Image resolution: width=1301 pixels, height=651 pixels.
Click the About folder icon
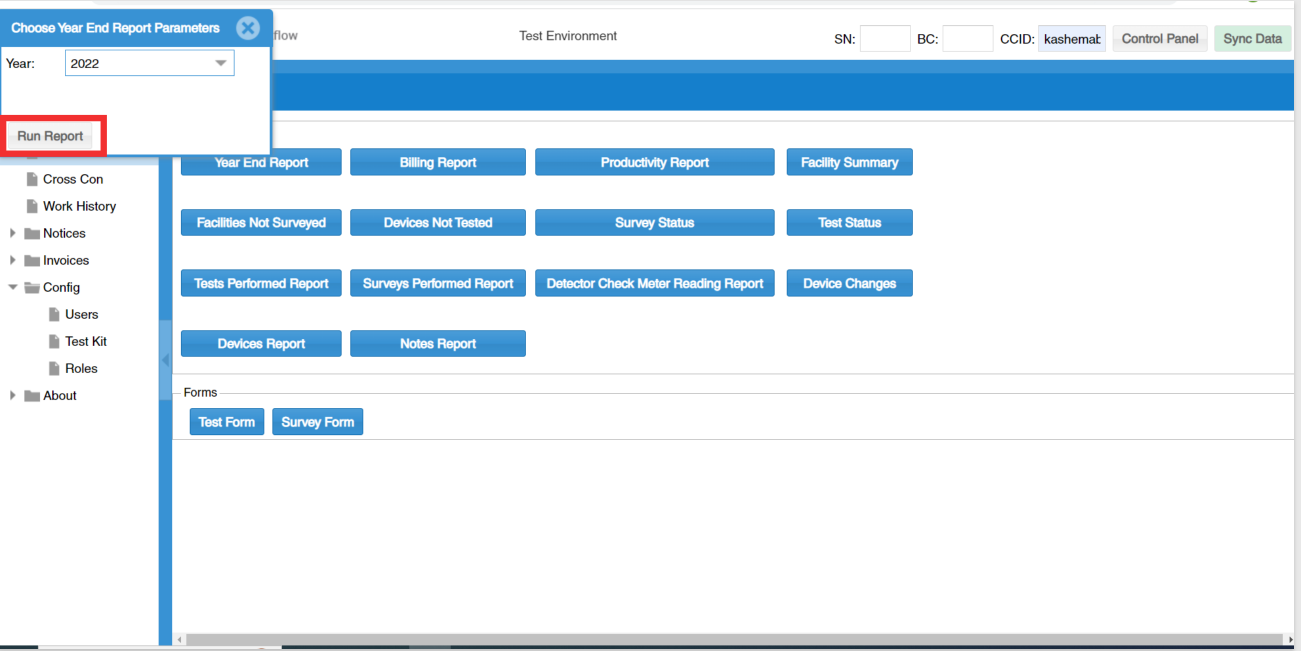32,395
